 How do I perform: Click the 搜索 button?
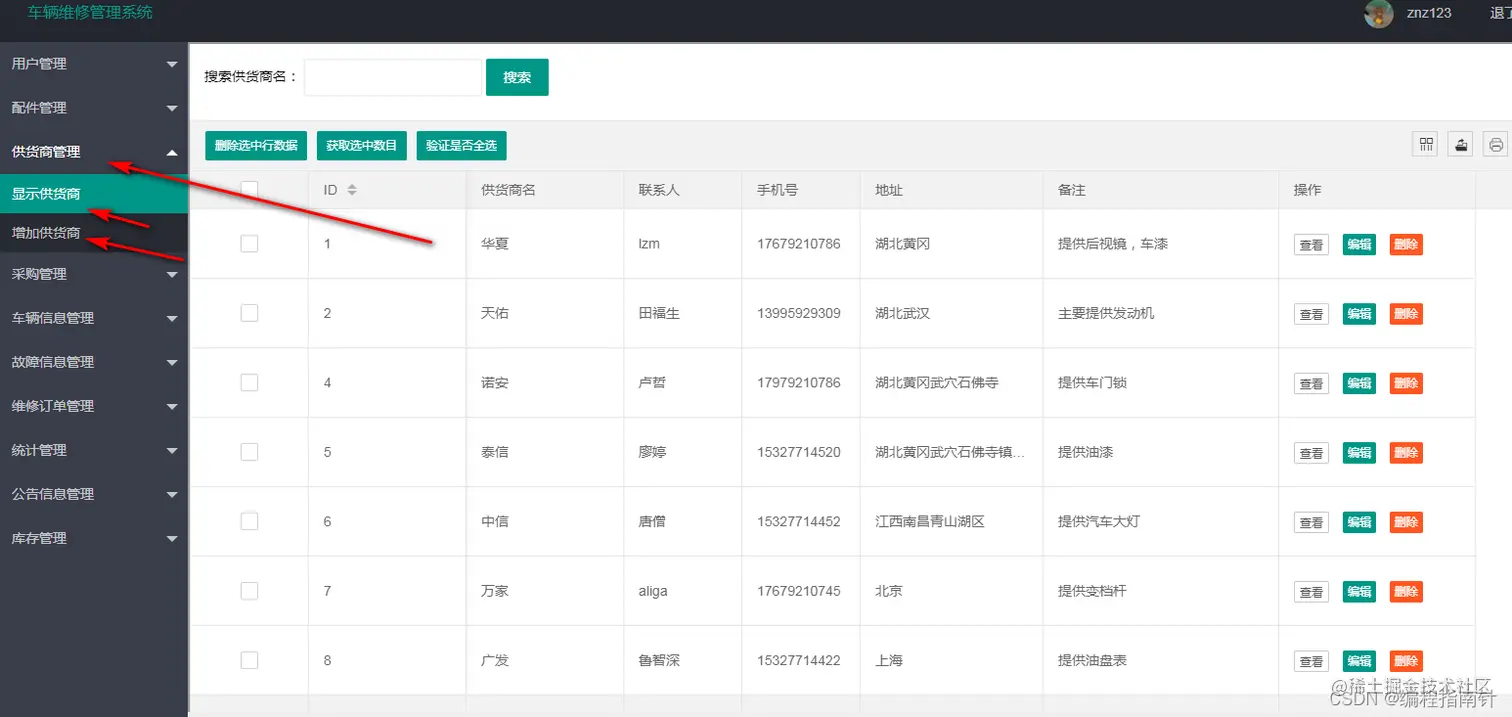click(517, 77)
